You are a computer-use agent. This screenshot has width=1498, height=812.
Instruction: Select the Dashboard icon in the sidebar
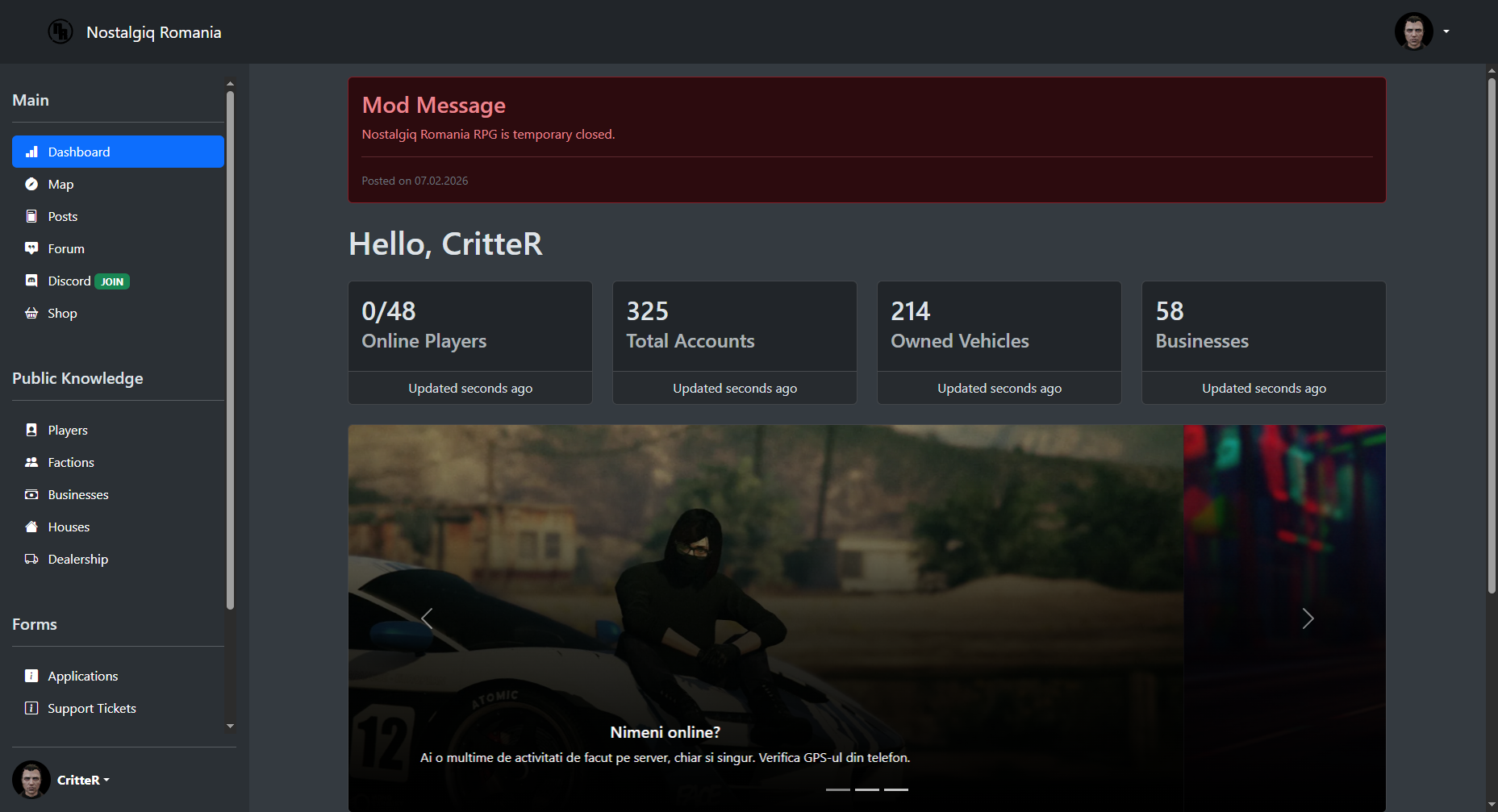(x=32, y=152)
